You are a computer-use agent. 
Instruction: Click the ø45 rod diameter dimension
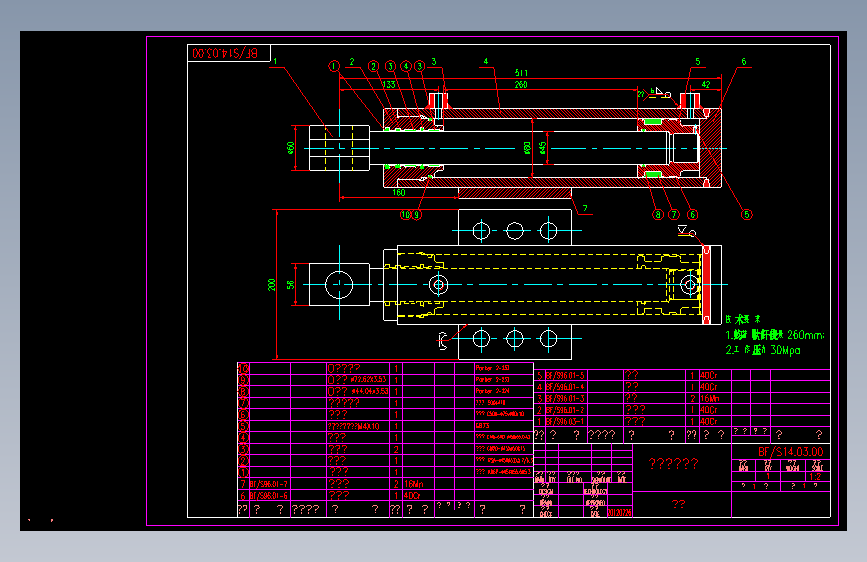coord(542,148)
